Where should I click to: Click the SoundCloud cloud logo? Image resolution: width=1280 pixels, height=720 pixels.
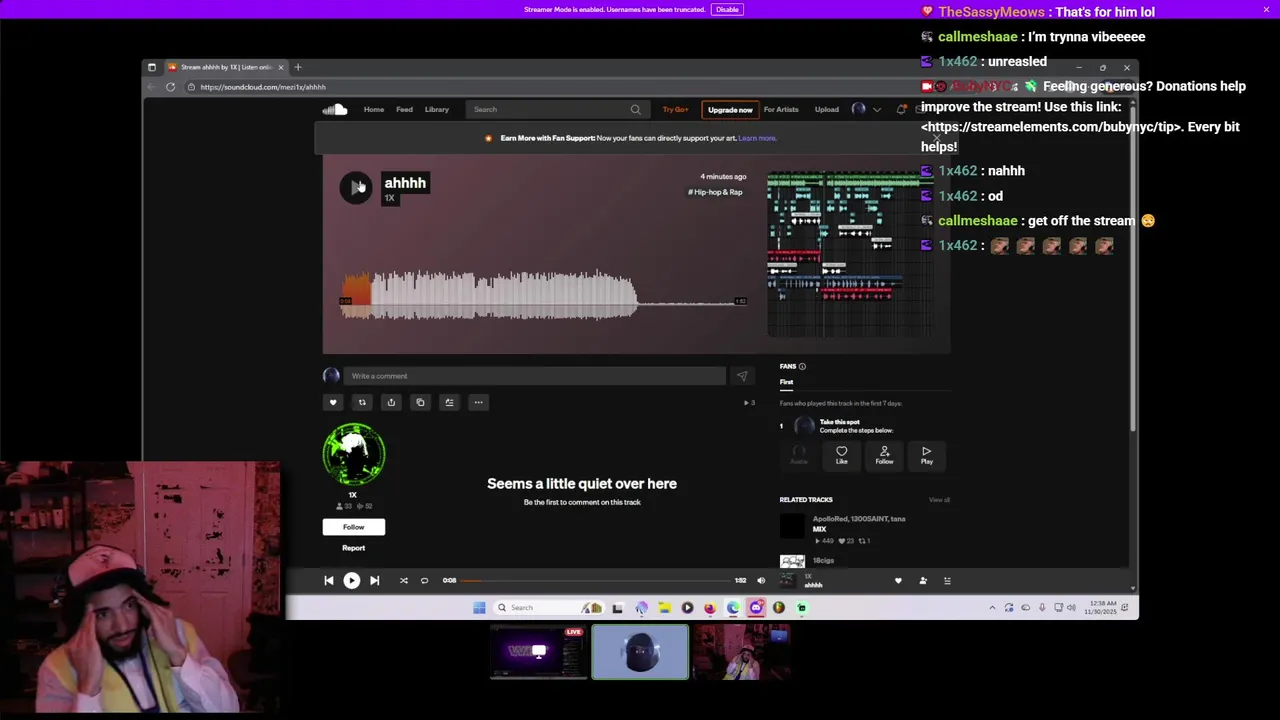pos(335,109)
